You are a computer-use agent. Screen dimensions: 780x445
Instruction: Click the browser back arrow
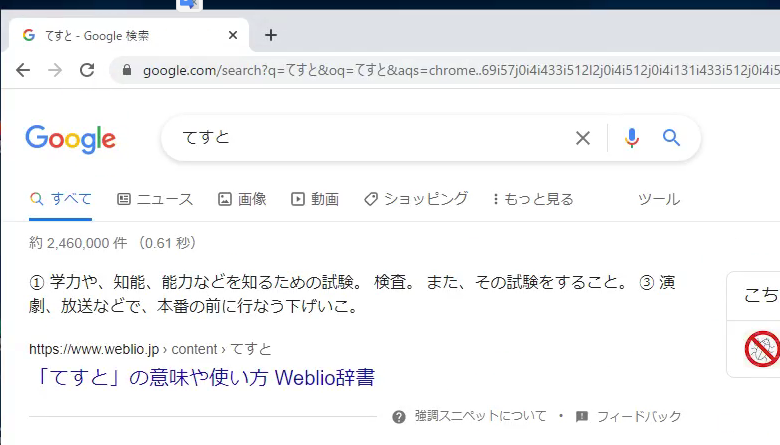pos(23,70)
